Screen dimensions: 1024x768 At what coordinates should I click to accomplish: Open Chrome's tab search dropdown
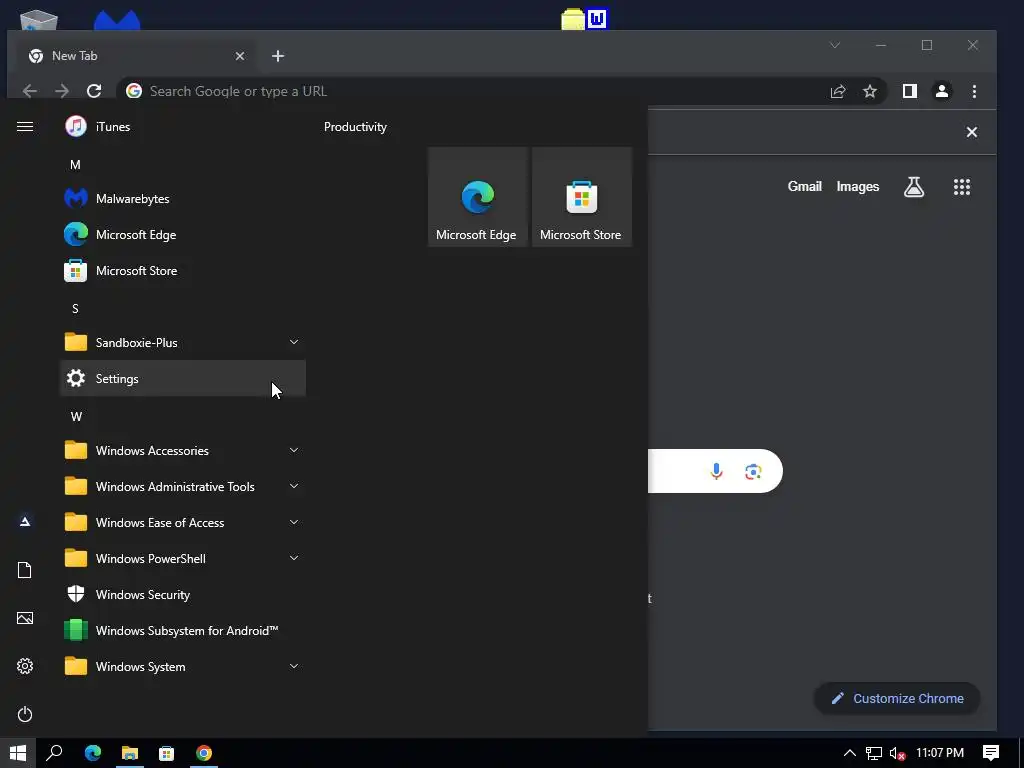point(835,45)
